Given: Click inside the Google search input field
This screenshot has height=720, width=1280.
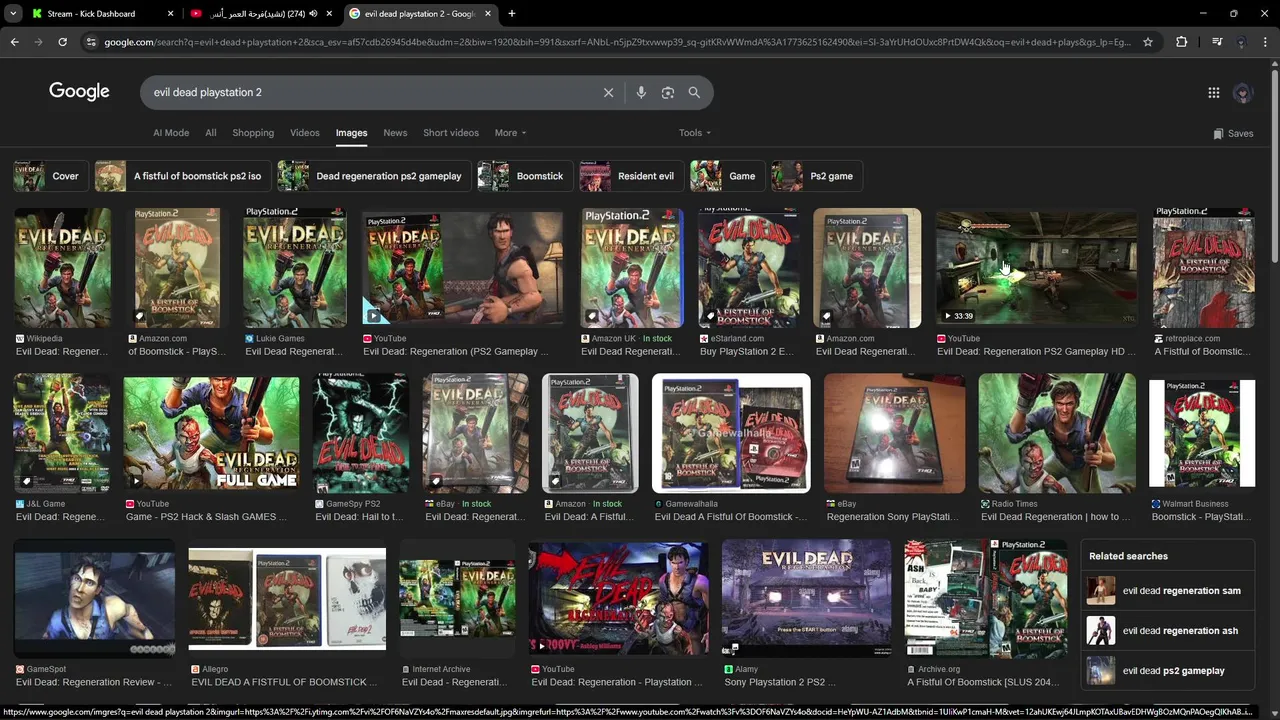Looking at the screenshot, I should [x=370, y=92].
